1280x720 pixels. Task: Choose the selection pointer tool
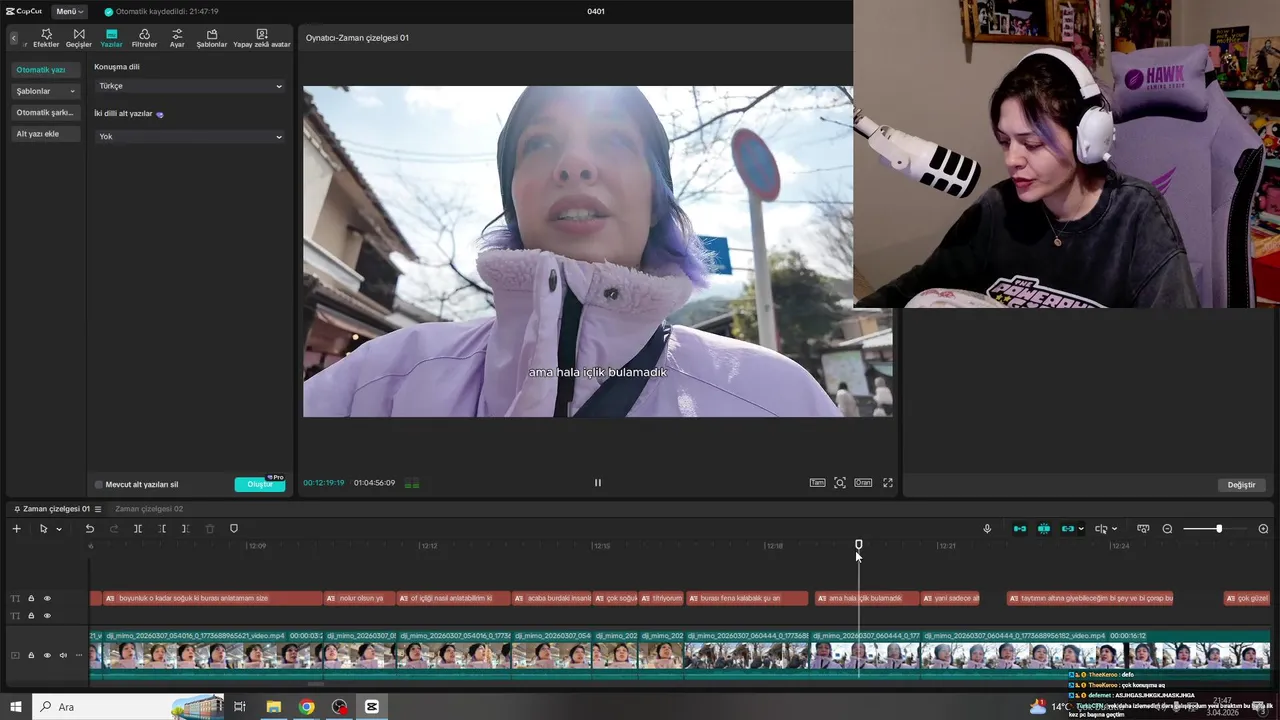click(43, 528)
